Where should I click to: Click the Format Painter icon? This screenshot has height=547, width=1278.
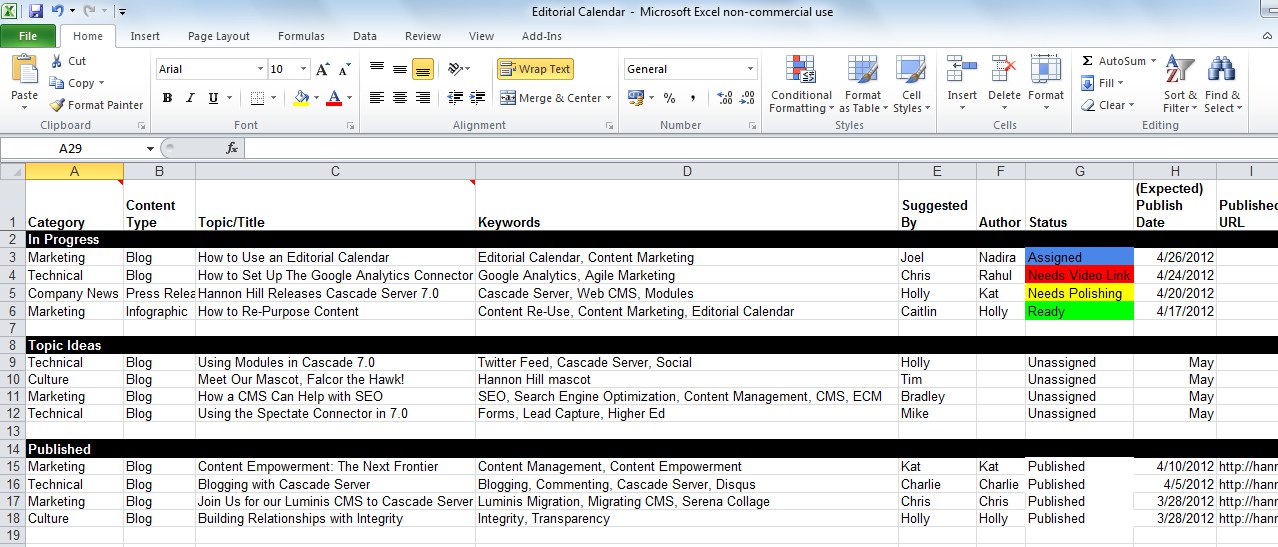coord(58,105)
